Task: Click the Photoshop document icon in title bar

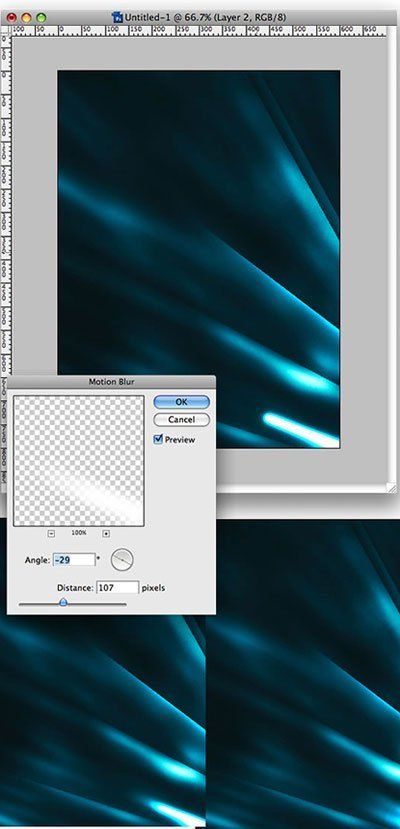Action: click(x=117, y=17)
